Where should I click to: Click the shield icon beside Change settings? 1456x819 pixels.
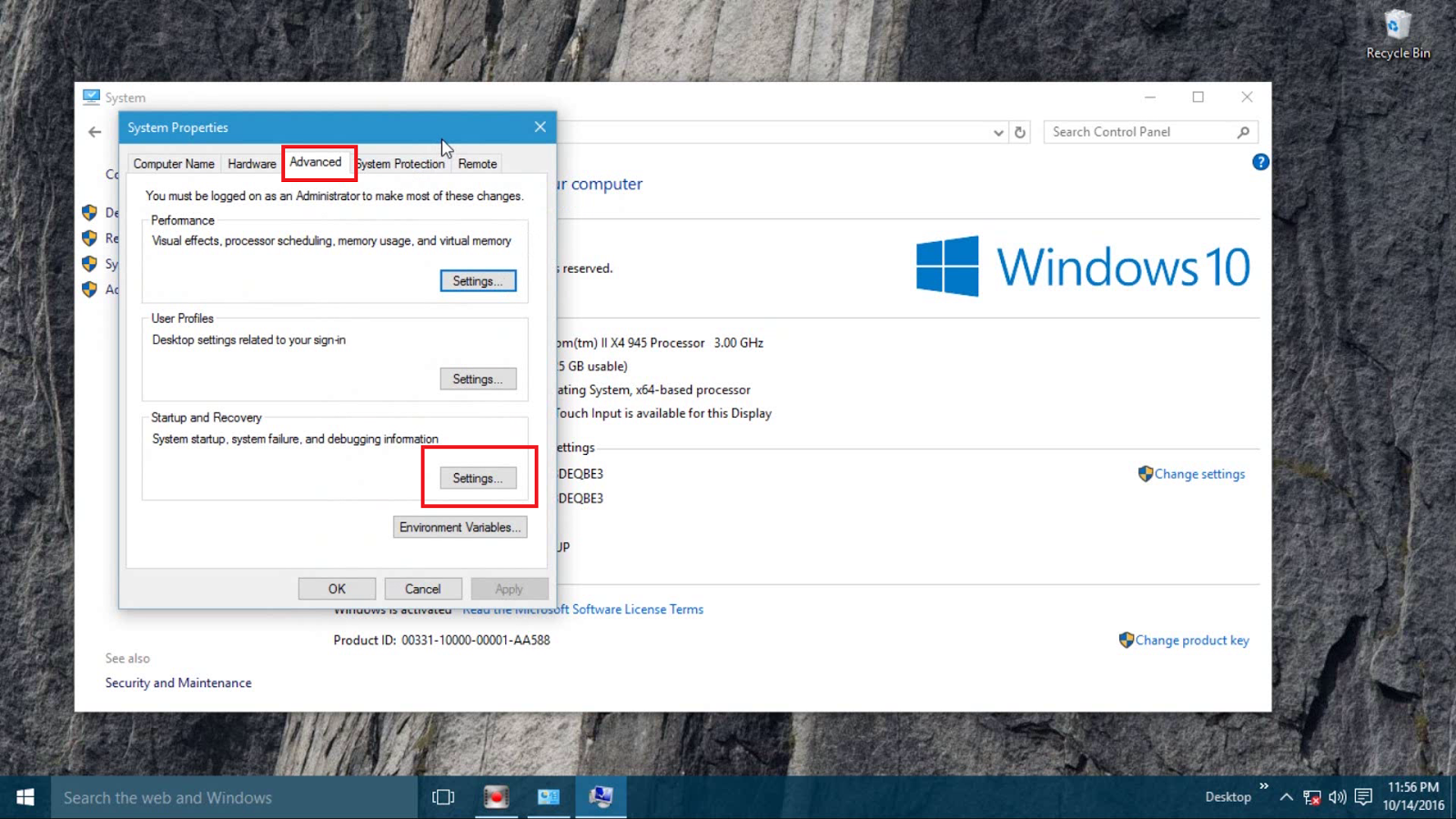point(1146,473)
